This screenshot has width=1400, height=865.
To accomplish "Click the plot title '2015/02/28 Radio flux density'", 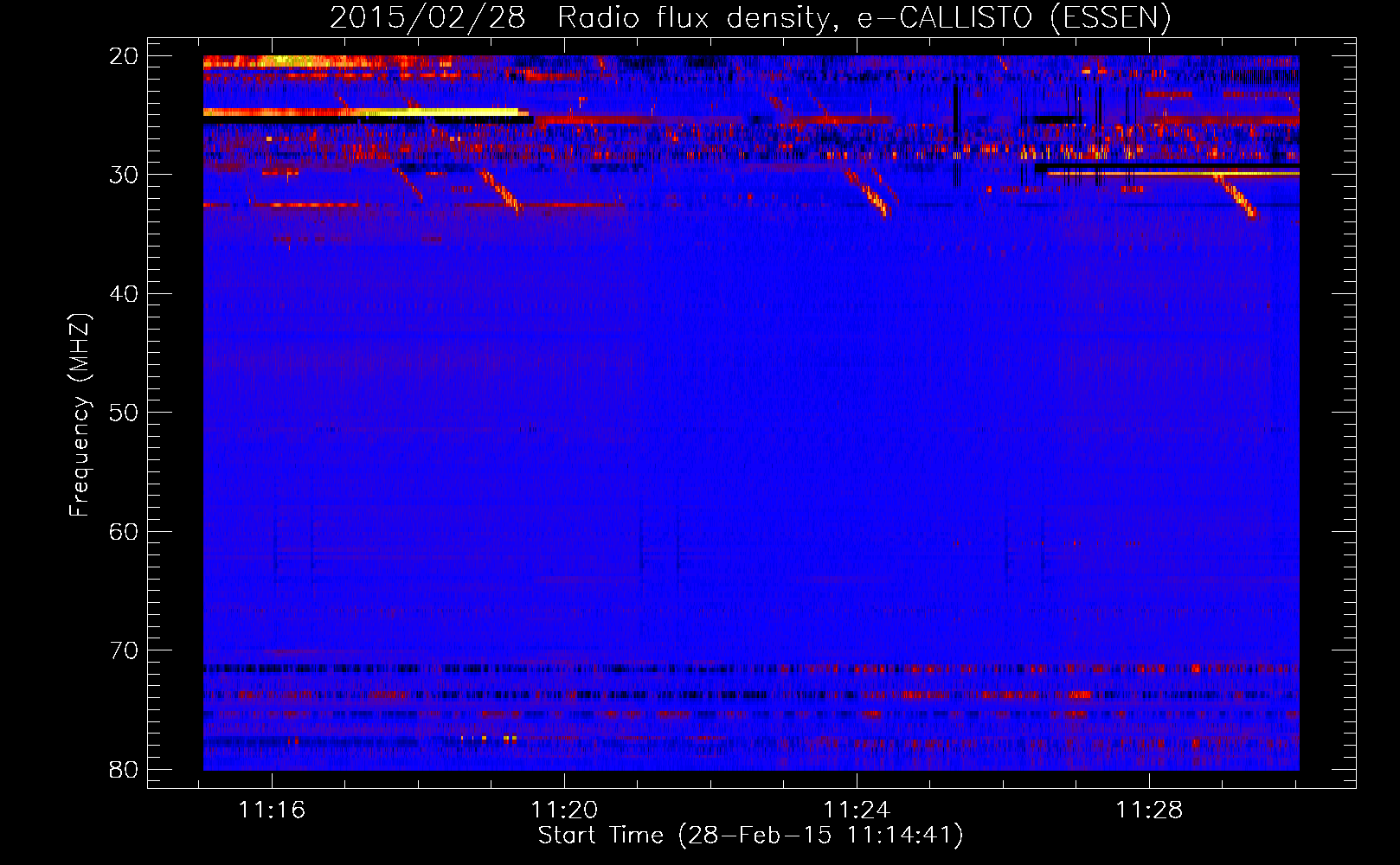I will [750, 17].
